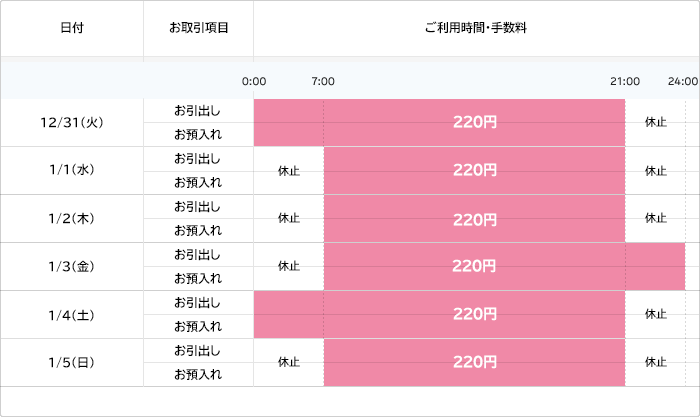The width and height of the screenshot is (700, 417).
Task: Click お預入れ in the 1/5(日) row
Action: [x=198, y=375]
